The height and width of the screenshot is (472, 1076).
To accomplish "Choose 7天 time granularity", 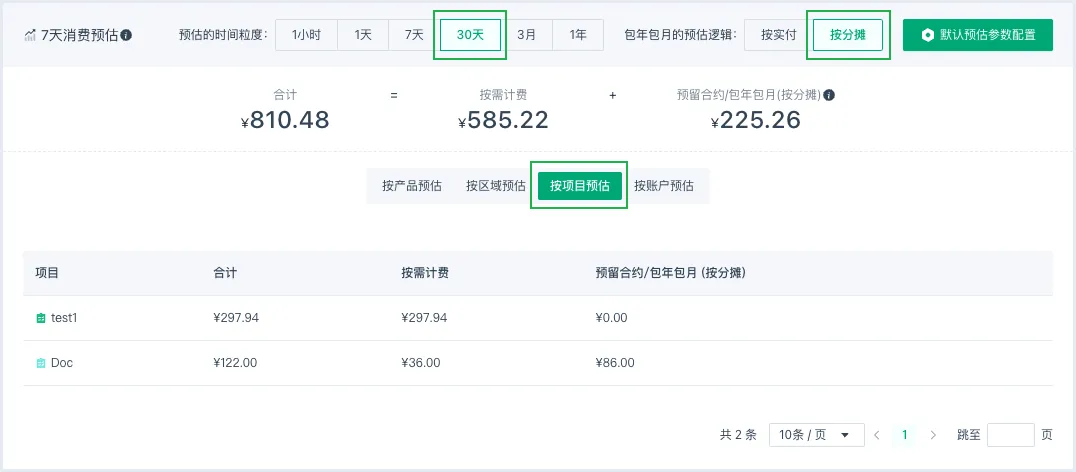I will tap(414, 35).
